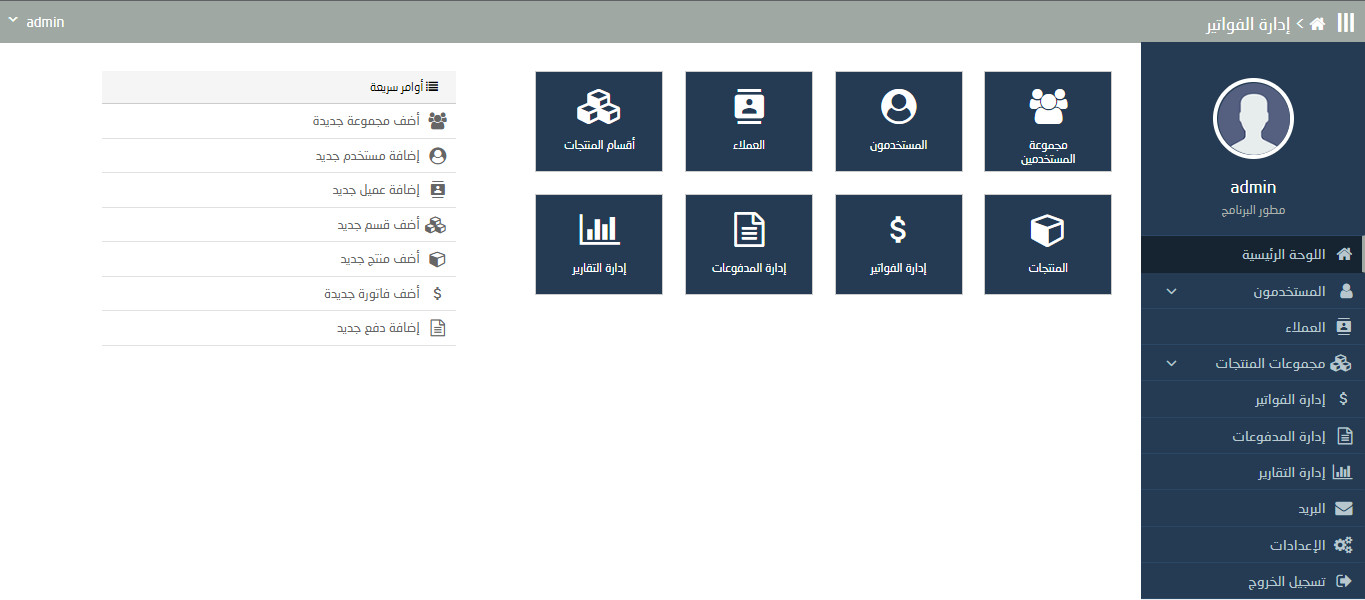Open the إدارة التقارير dashboard tile

pyautogui.click(x=599, y=244)
